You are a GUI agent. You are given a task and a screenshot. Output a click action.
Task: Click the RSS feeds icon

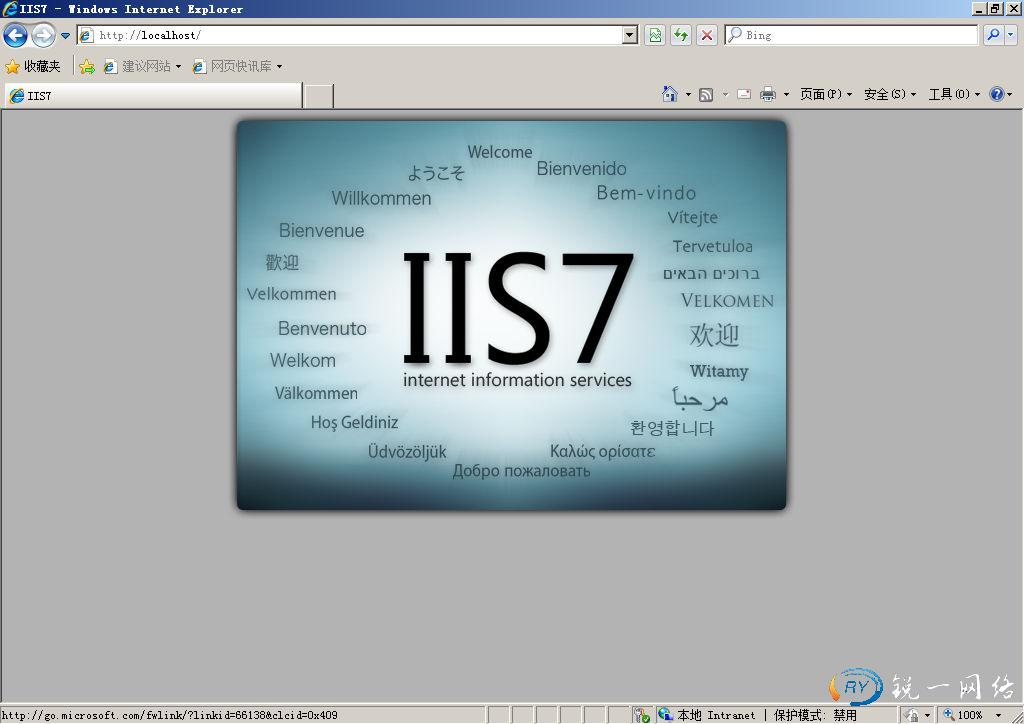click(706, 94)
